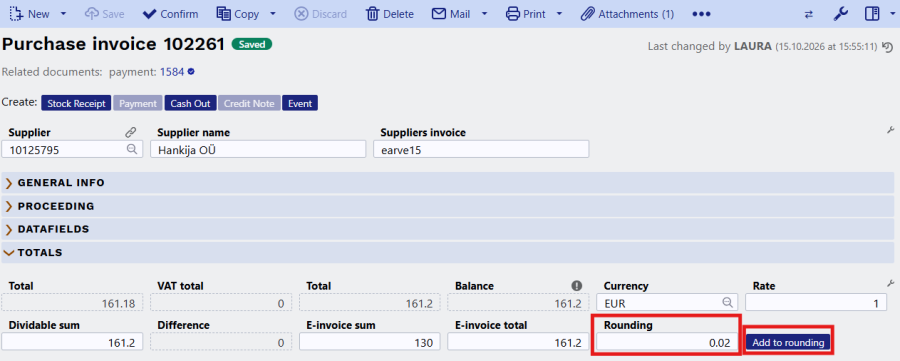900x361 pixels.
Task: Click the New document button
Action: 29,14
